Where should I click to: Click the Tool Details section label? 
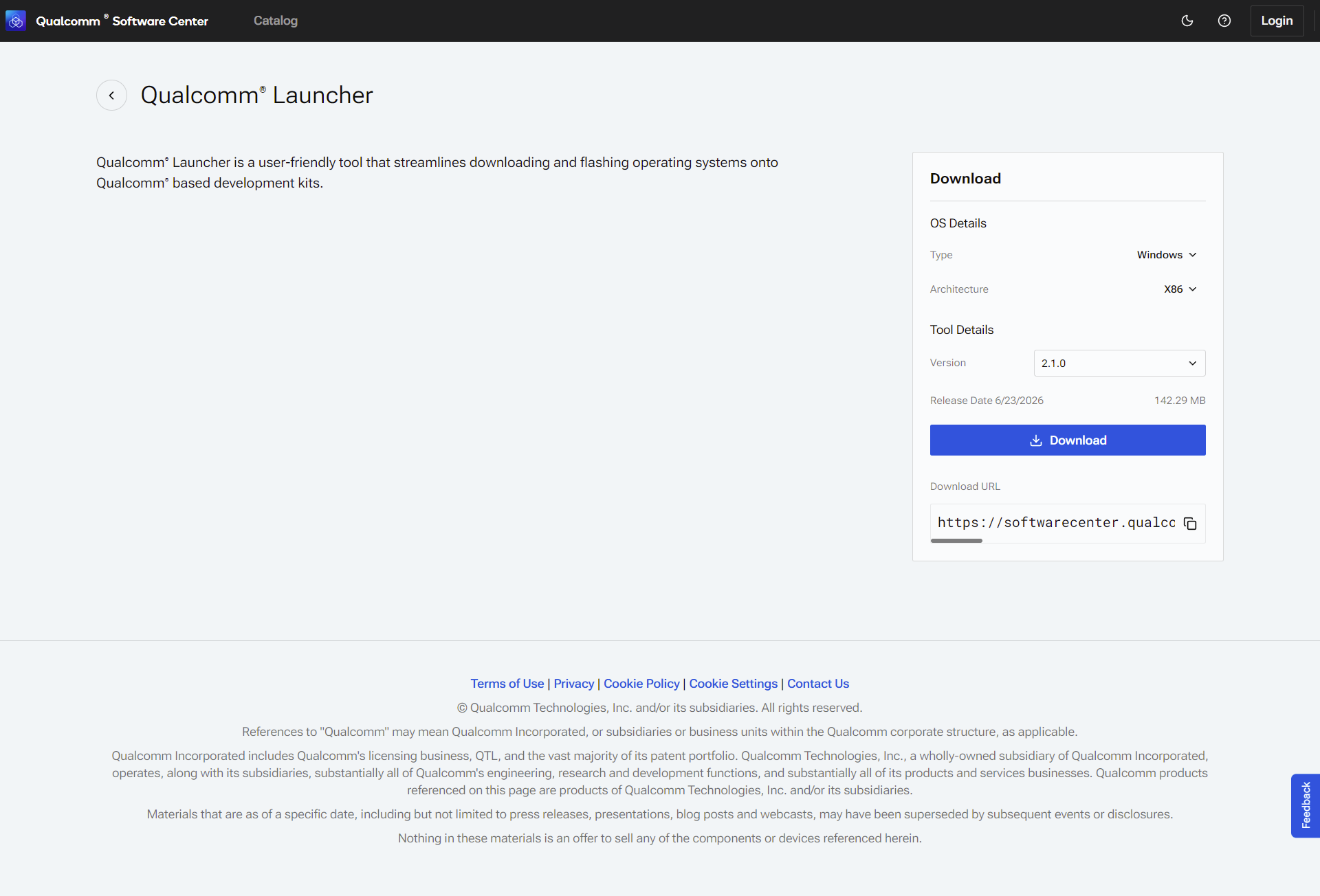click(962, 330)
